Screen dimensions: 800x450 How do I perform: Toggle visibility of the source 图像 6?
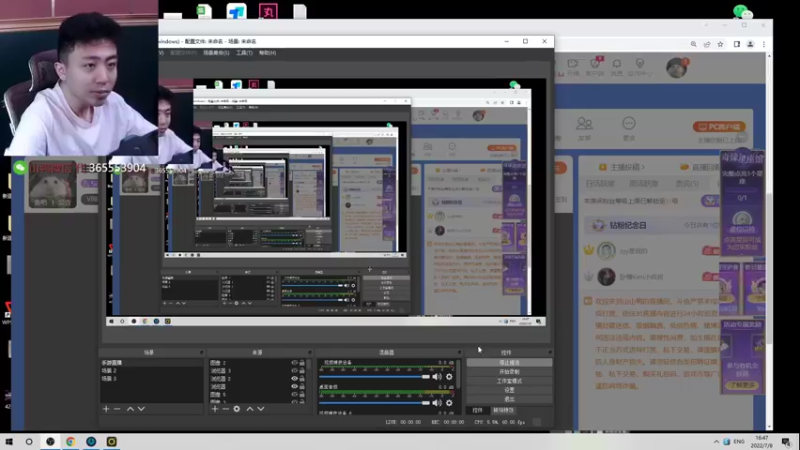[x=294, y=394]
